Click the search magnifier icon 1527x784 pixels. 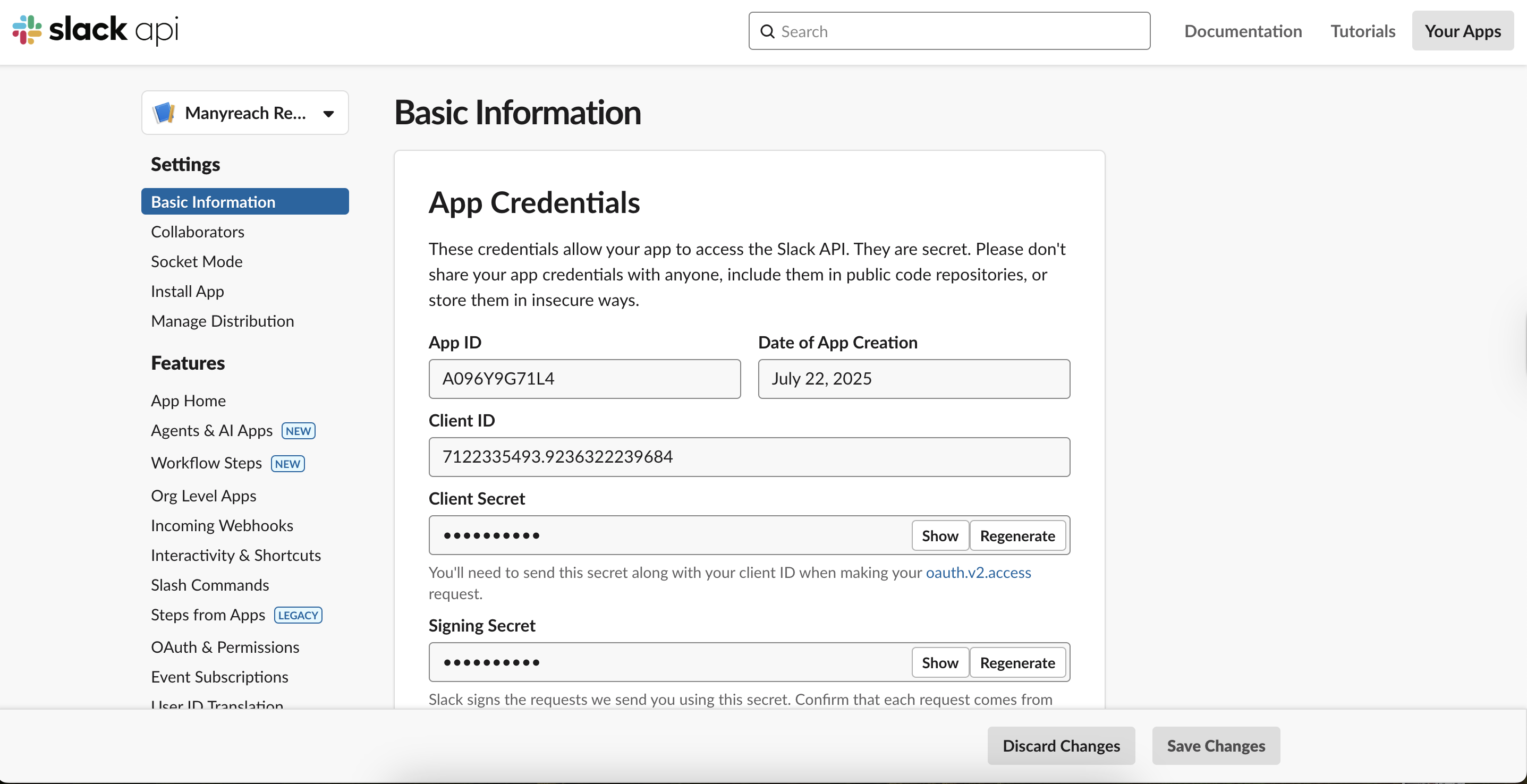(767, 31)
